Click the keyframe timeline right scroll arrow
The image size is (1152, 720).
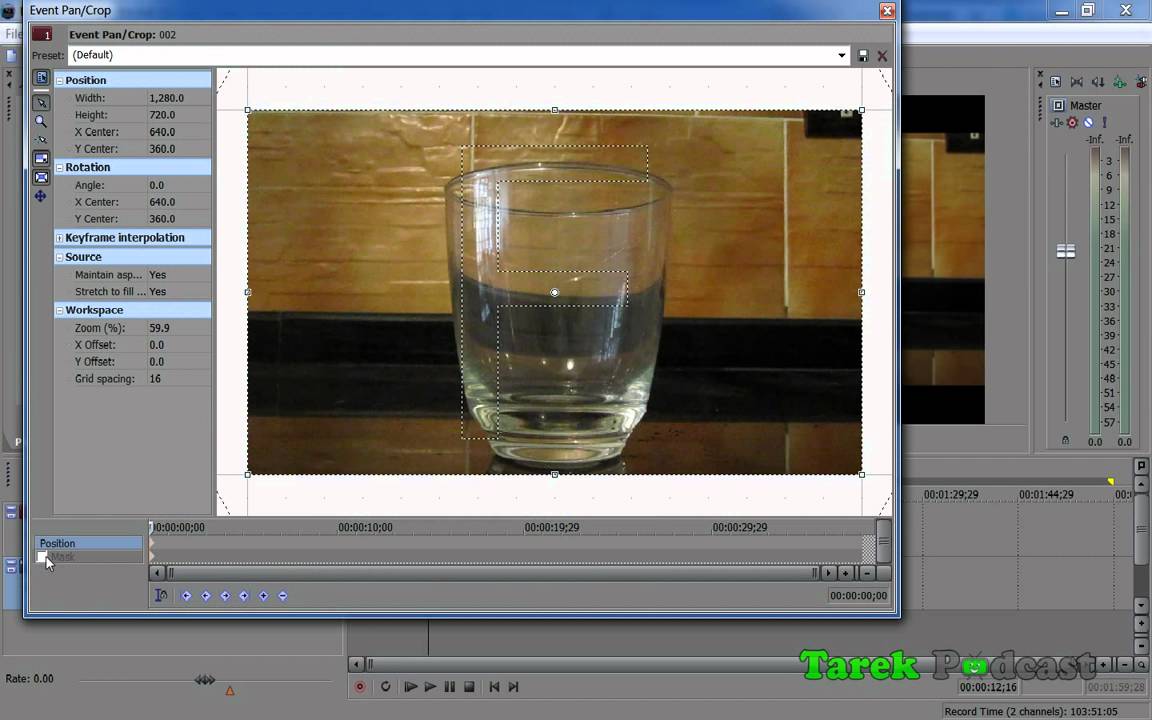829,573
